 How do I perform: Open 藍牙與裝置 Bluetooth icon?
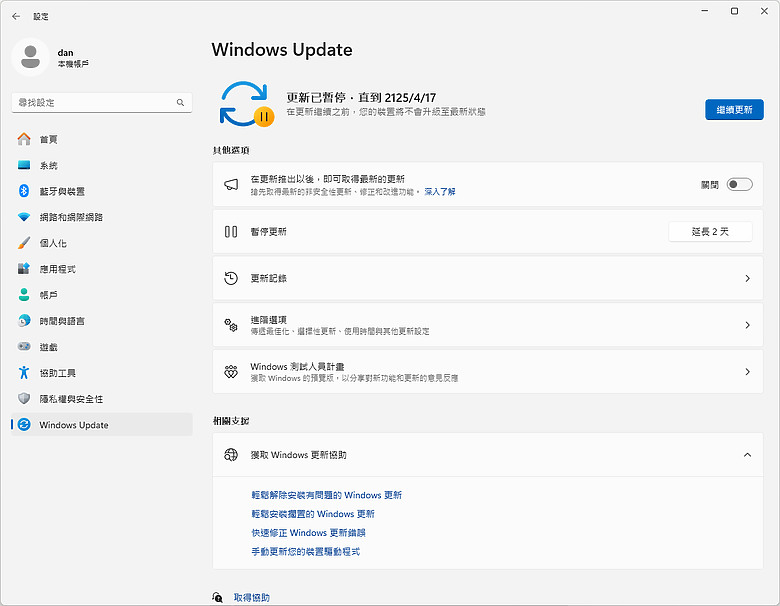coord(24,191)
